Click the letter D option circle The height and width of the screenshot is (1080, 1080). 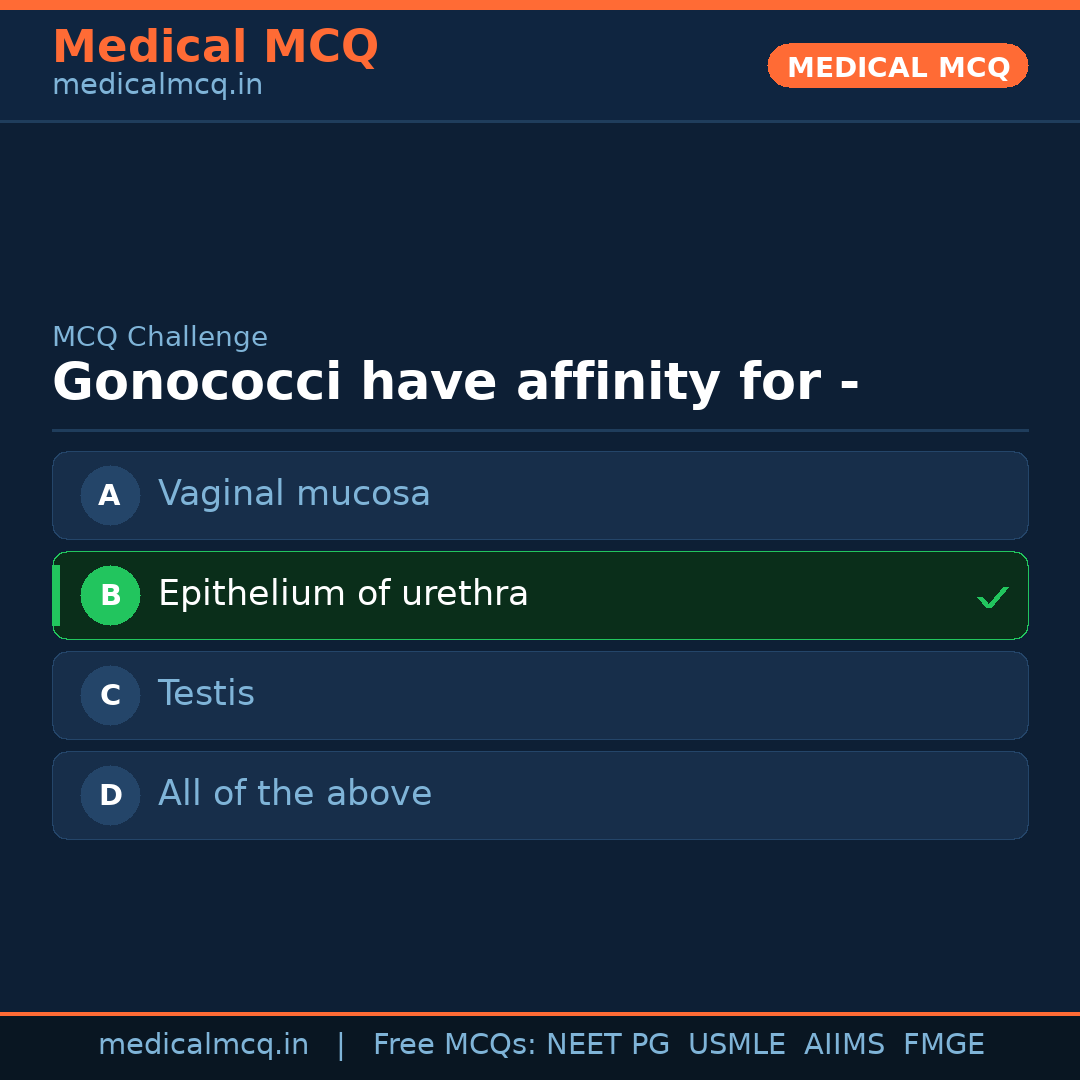(x=110, y=795)
